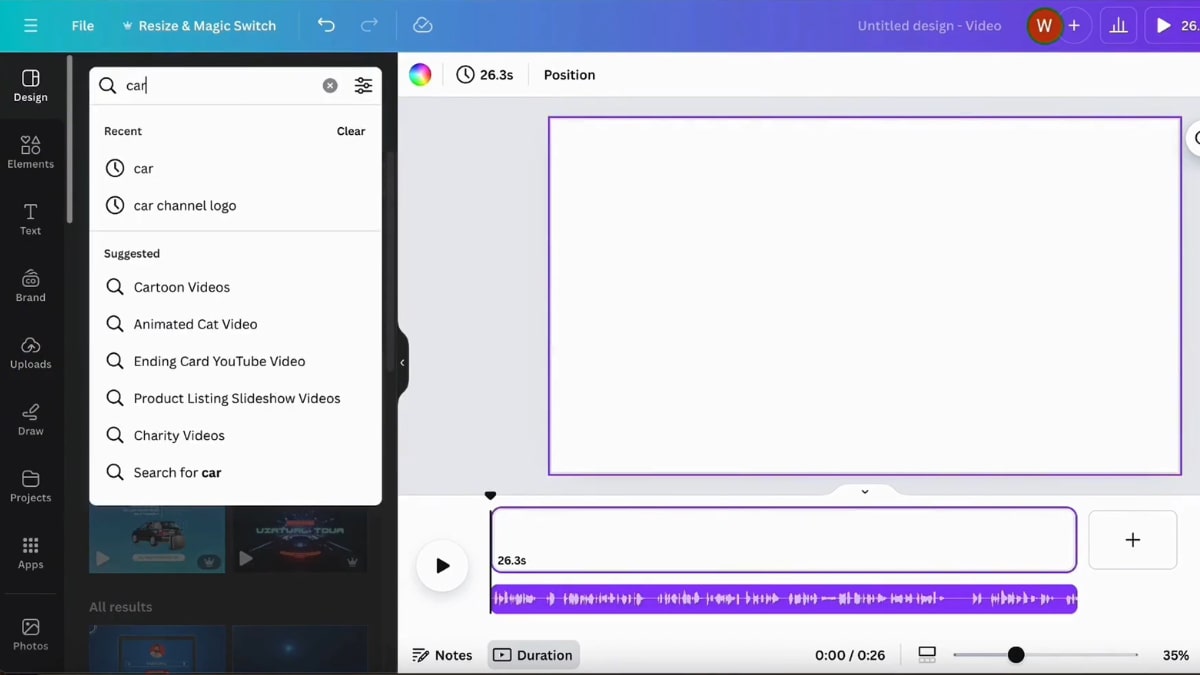
Task: Search for Cartoon Videos suggestion
Action: [x=182, y=287]
